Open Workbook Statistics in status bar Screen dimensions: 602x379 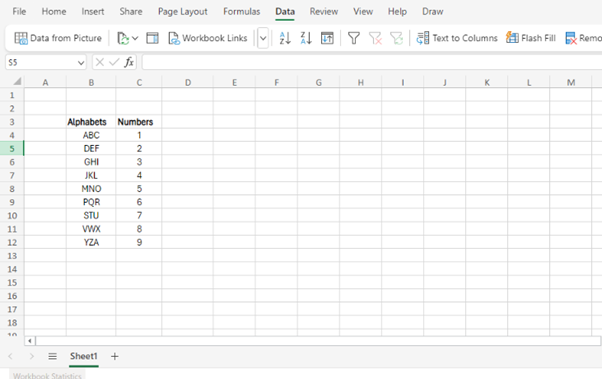tap(47, 375)
